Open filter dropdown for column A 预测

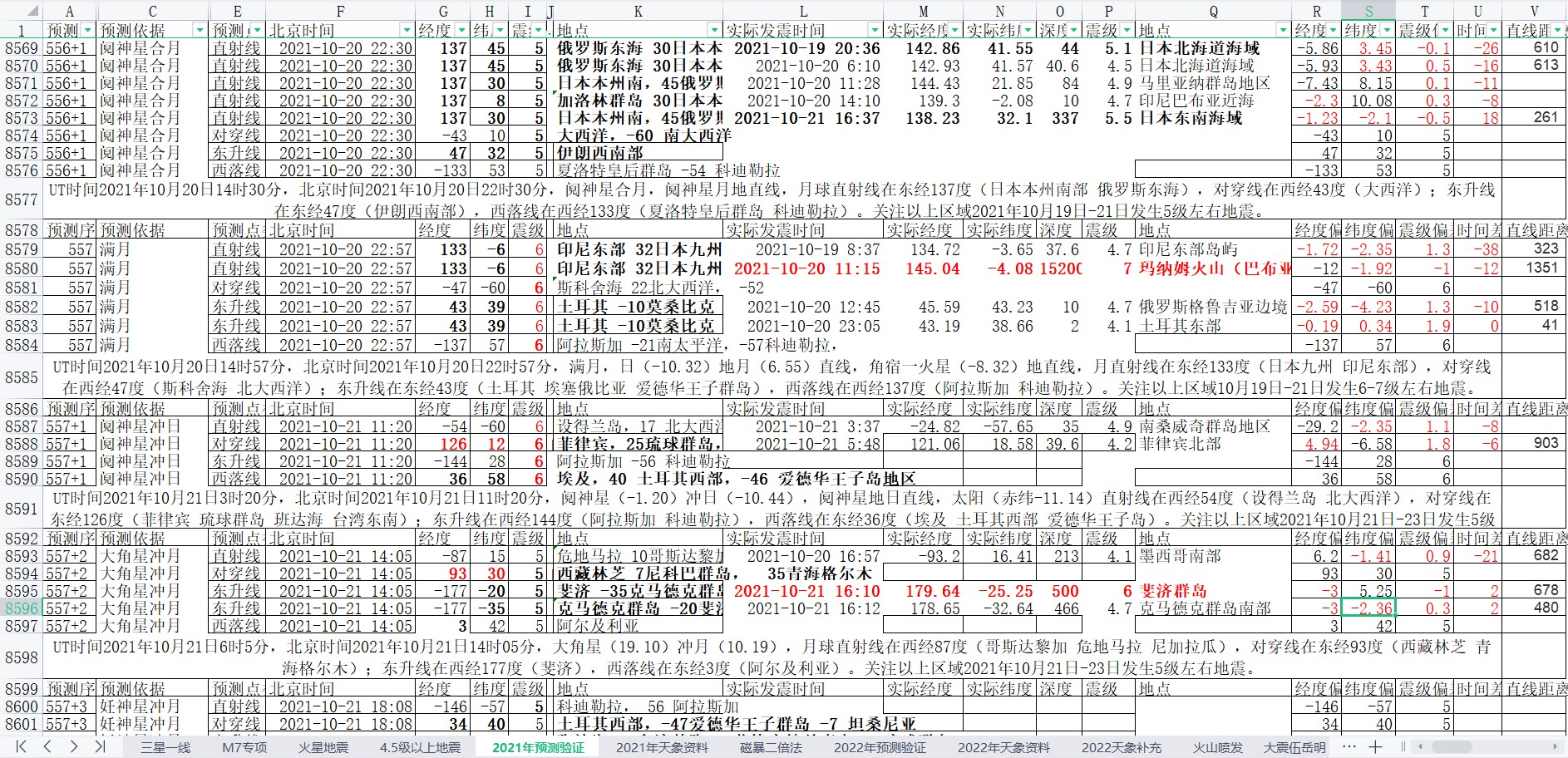pyautogui.click(x=87, y=31)
